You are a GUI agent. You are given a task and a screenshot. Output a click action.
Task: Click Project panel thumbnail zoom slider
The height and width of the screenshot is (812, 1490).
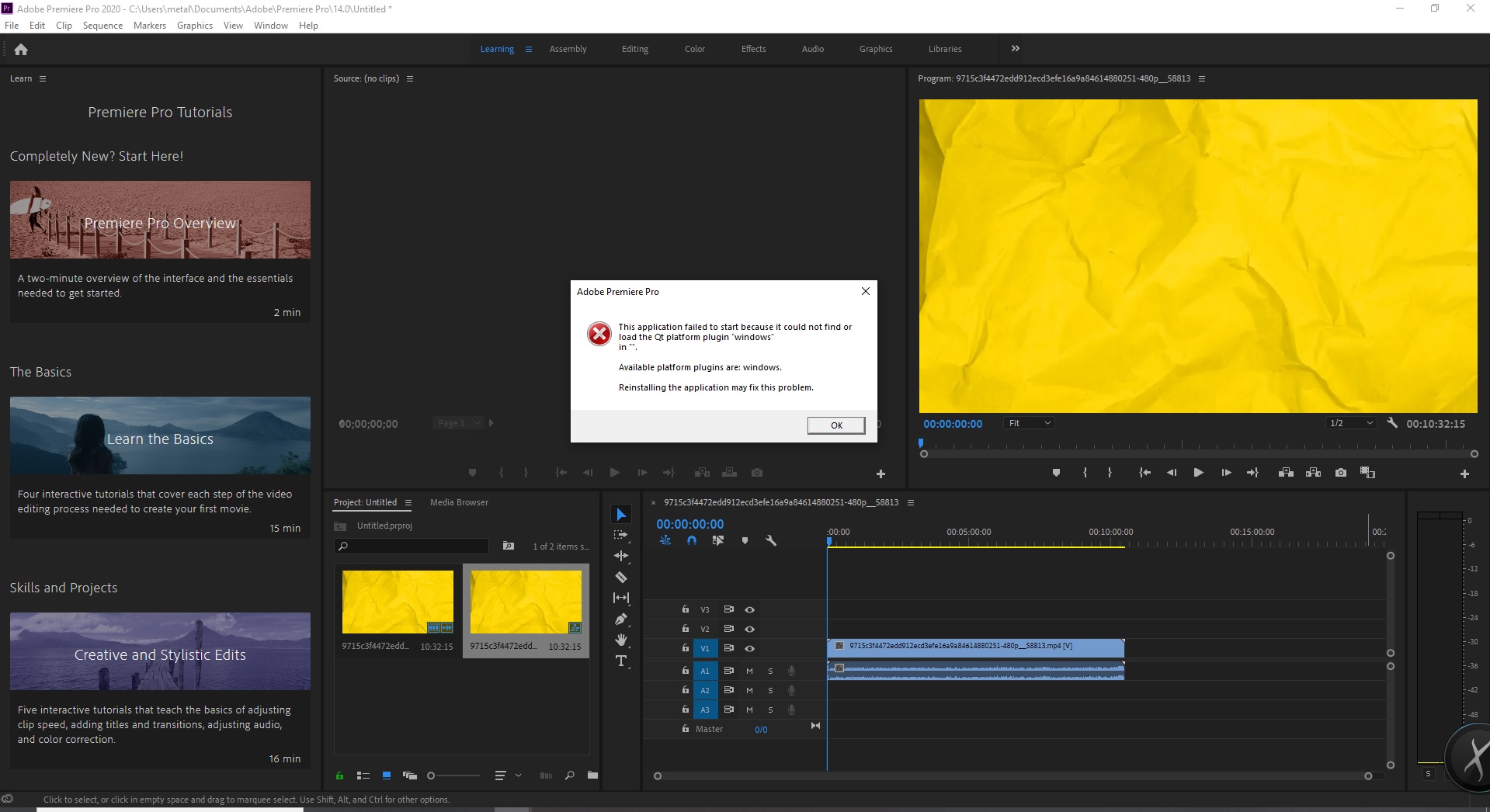[x=454, y=776]
